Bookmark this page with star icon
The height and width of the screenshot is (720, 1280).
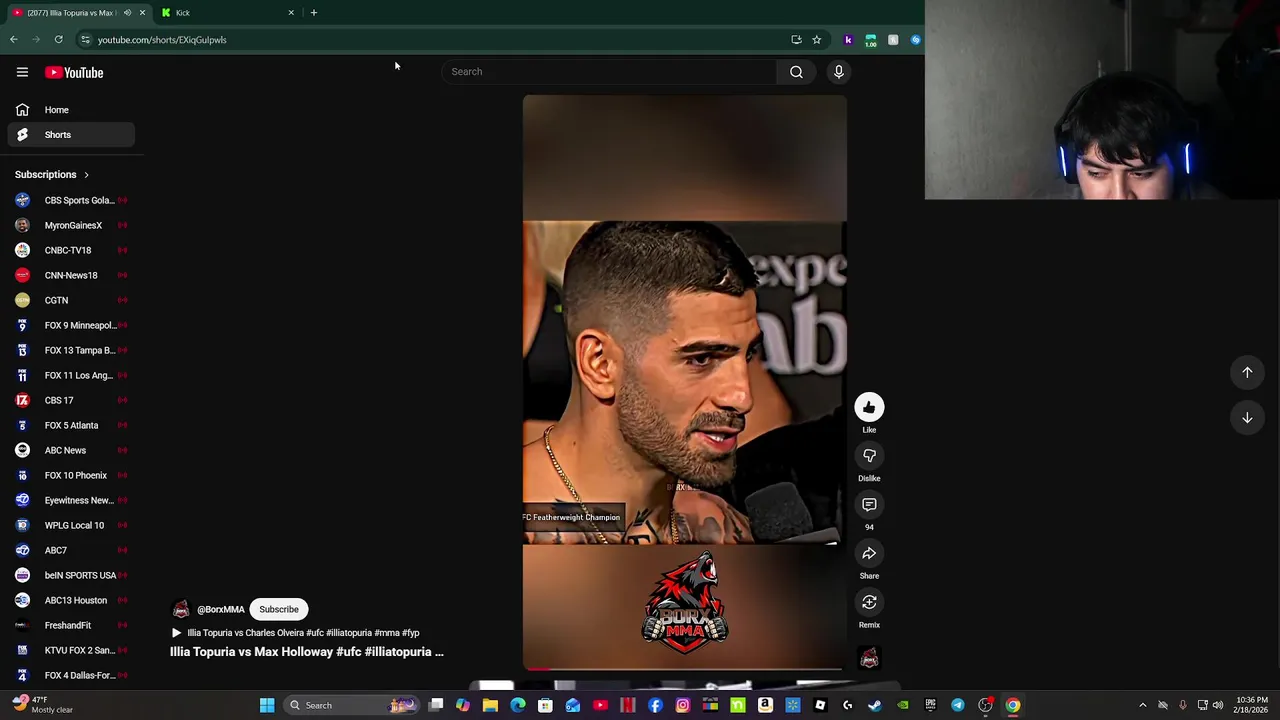pos(816,40)
